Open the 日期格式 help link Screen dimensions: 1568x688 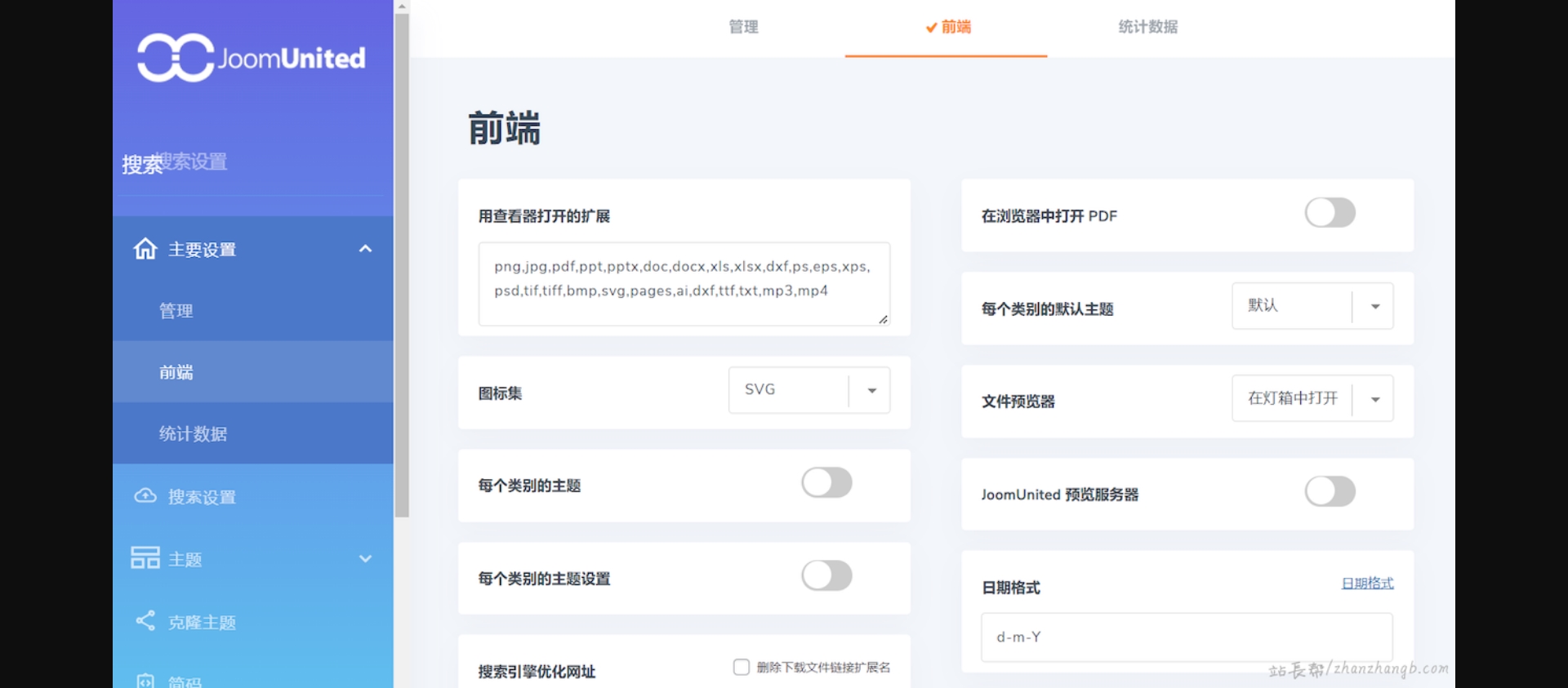[1367, 584]
